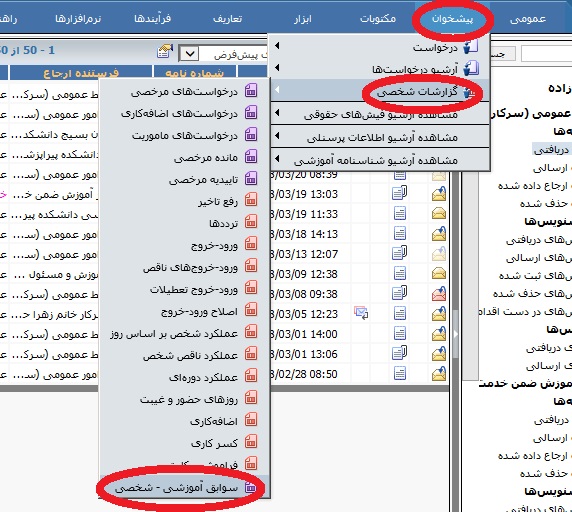Click the درخواست‌های مرخصی report icon
The width and height of the screenshot is (572, 512).
tap(251, 90)
